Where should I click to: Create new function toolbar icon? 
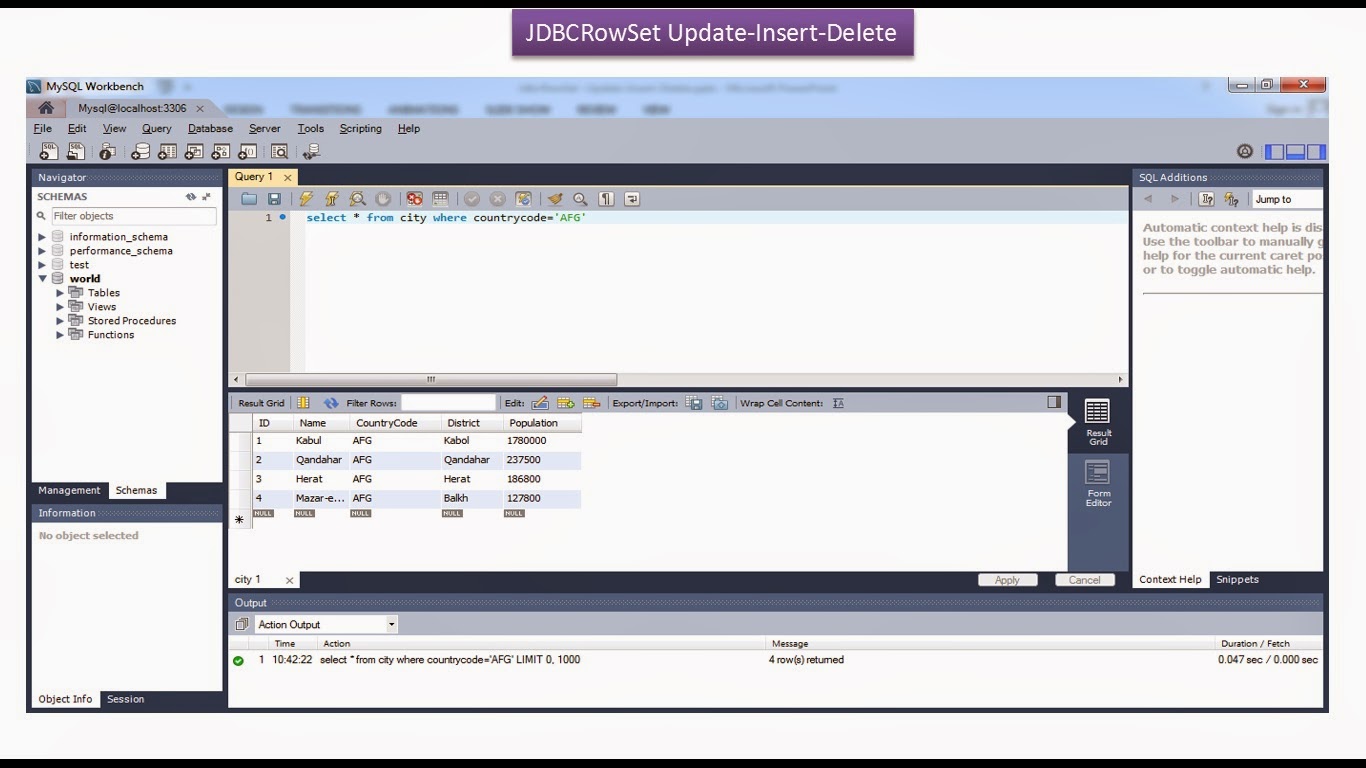pyautogui.click(x=247, y=152)
